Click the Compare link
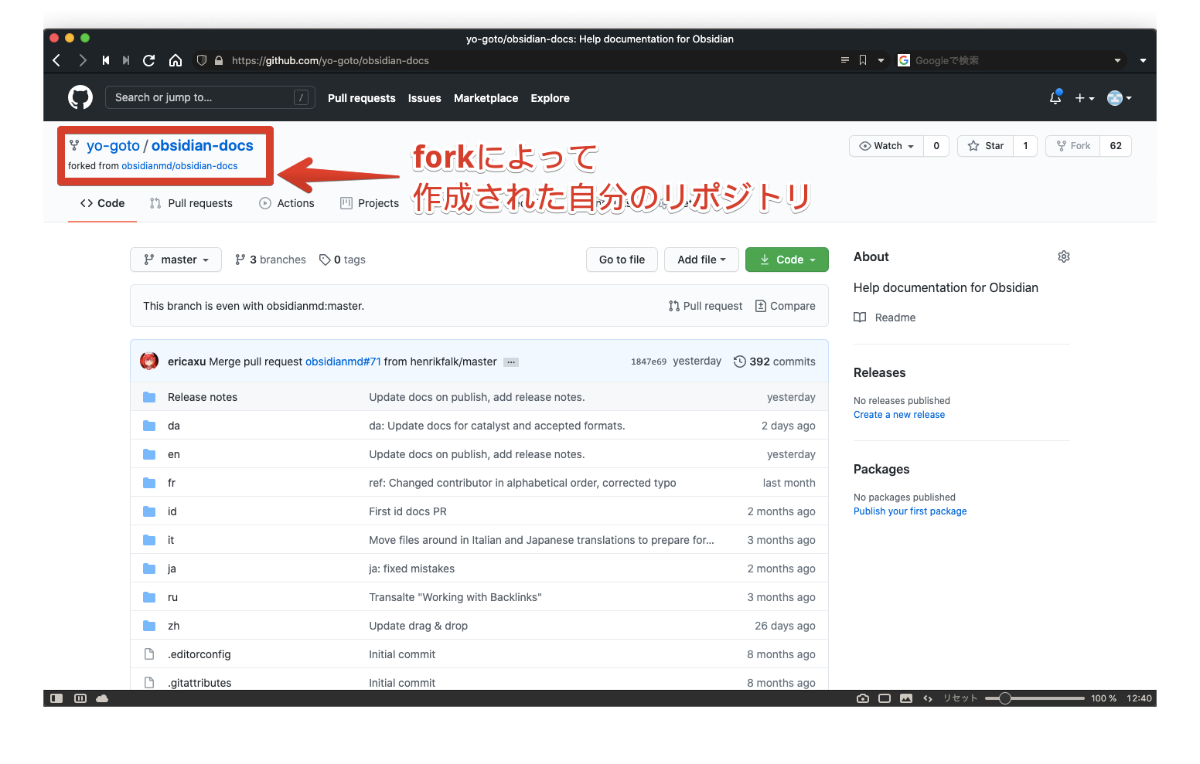 [x=785, y=306]
